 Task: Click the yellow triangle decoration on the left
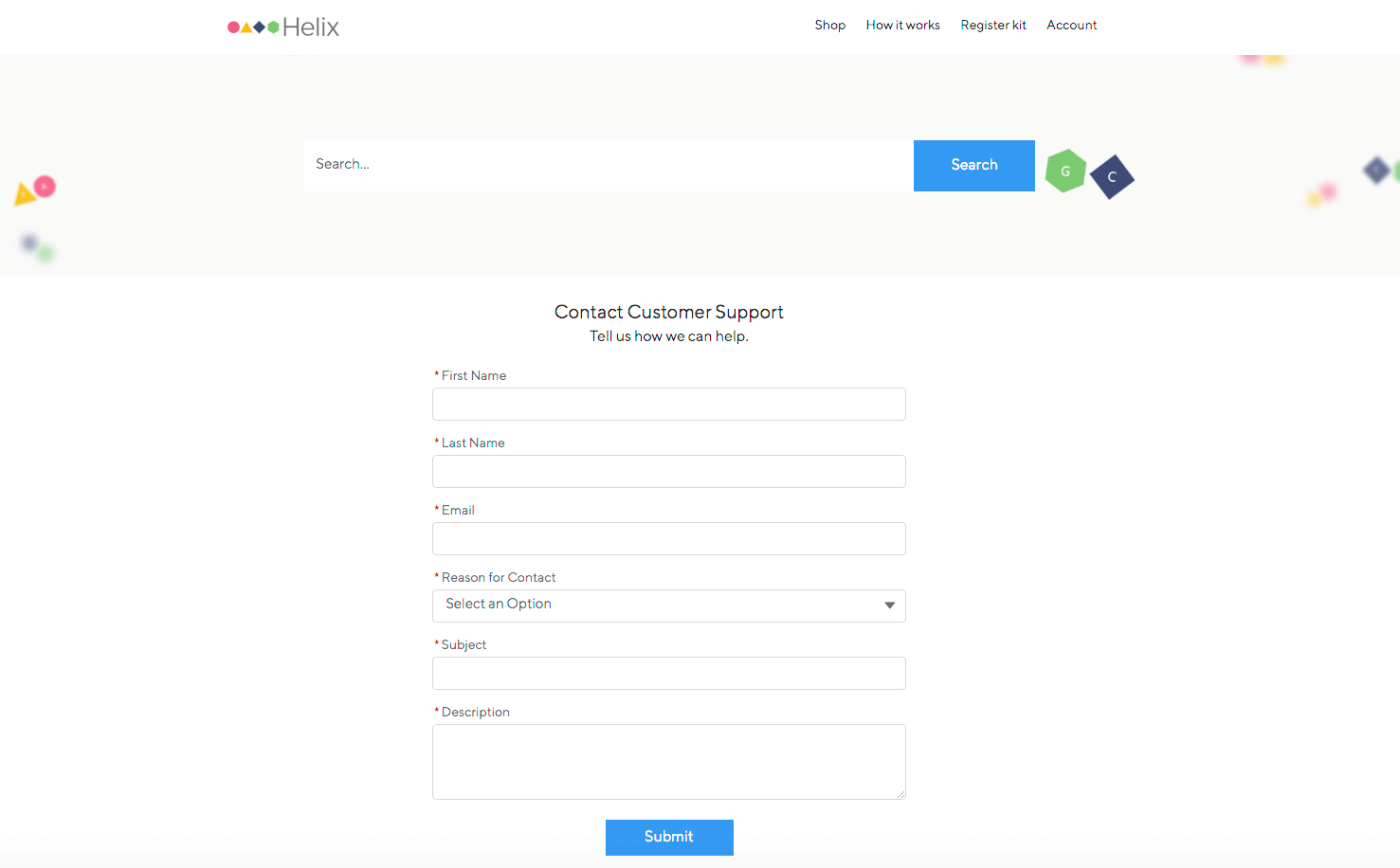(25, 192)
